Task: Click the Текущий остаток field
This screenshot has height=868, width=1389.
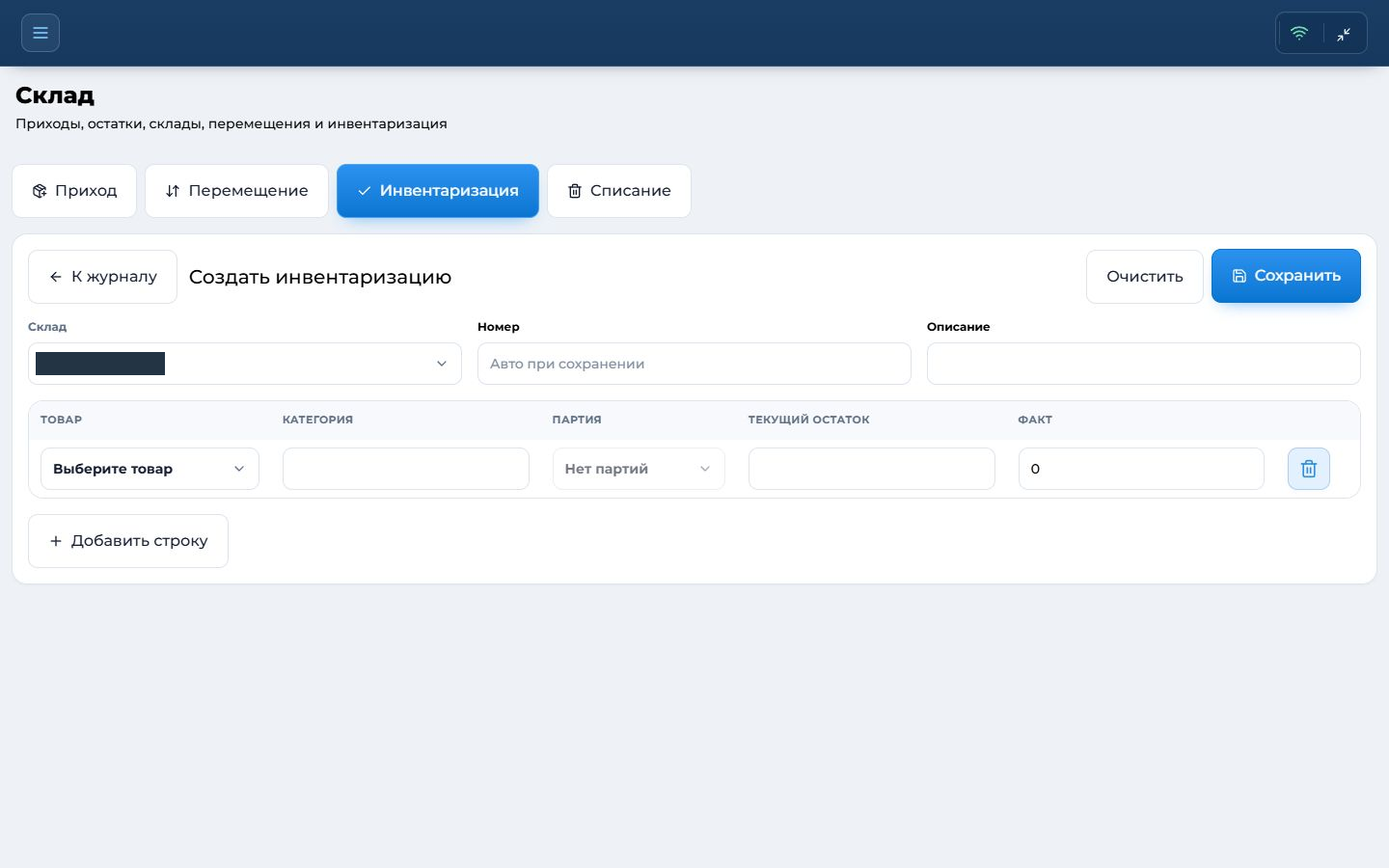Action: pyautogui.click(x=872, y=469)
